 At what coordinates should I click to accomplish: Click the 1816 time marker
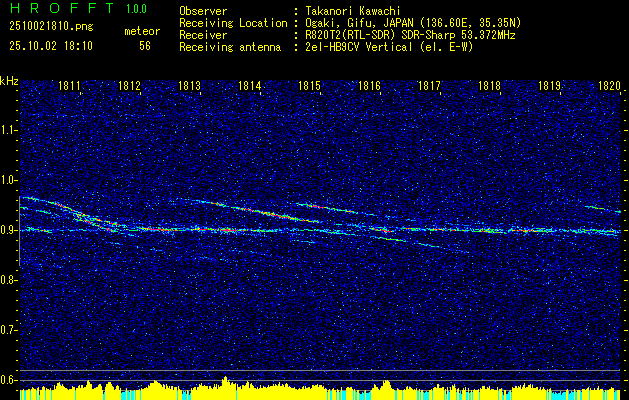pos(369,85)
